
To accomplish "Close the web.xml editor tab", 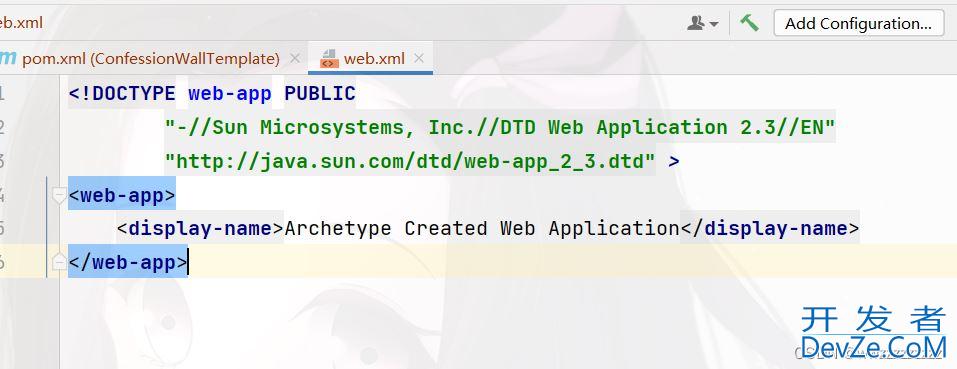I will point(419,59).
